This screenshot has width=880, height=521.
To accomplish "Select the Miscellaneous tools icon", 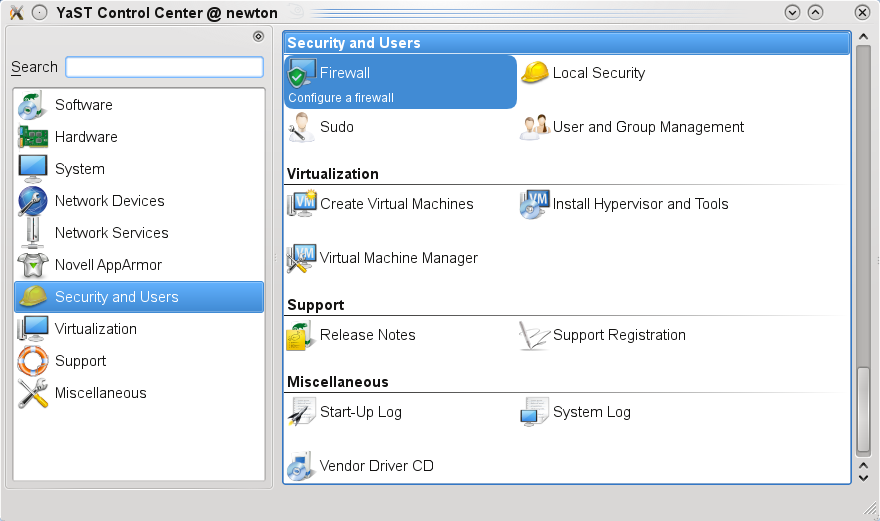I will [33, 393].
